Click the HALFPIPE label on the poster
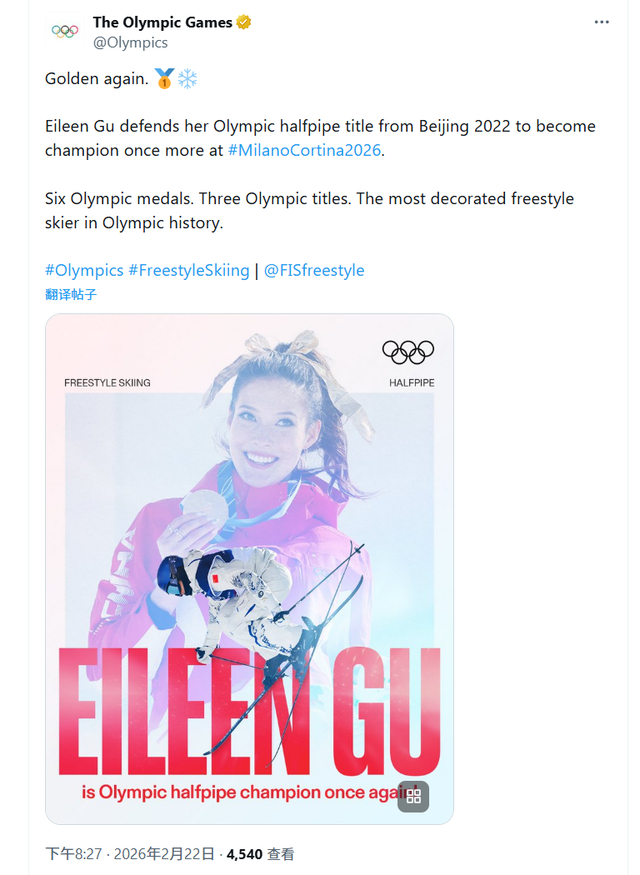Screen dimensions: 640x875 point(411,383)
